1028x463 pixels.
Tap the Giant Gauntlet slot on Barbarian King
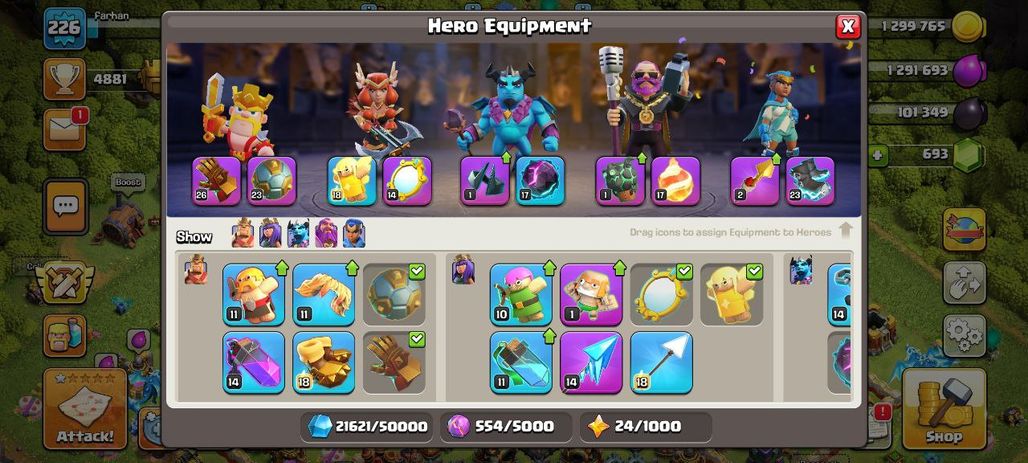216,181
